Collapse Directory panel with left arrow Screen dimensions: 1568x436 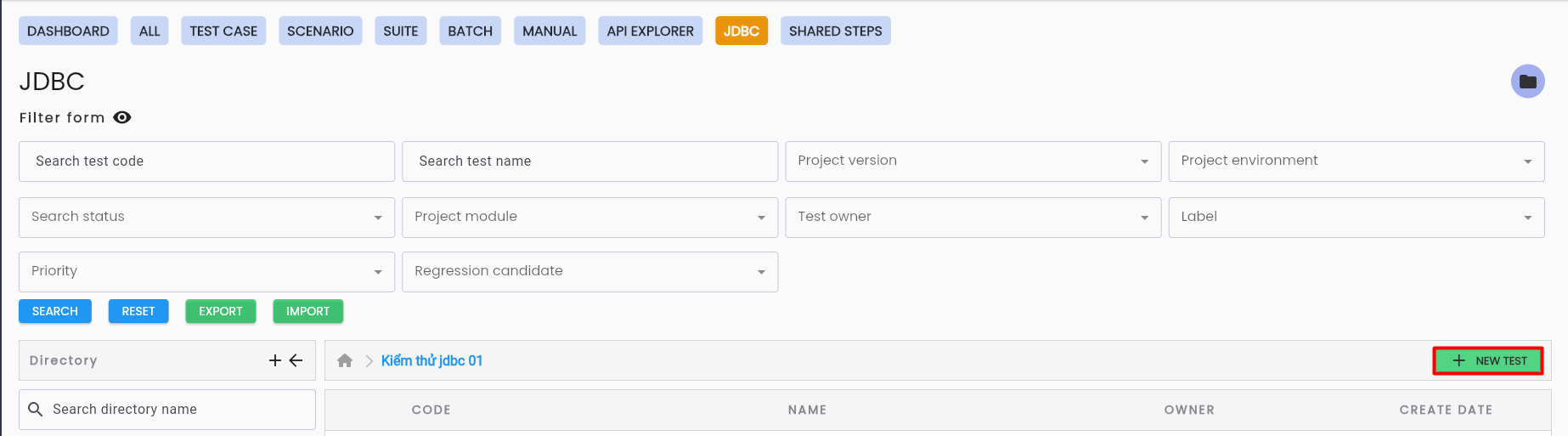tap(296, 360)
